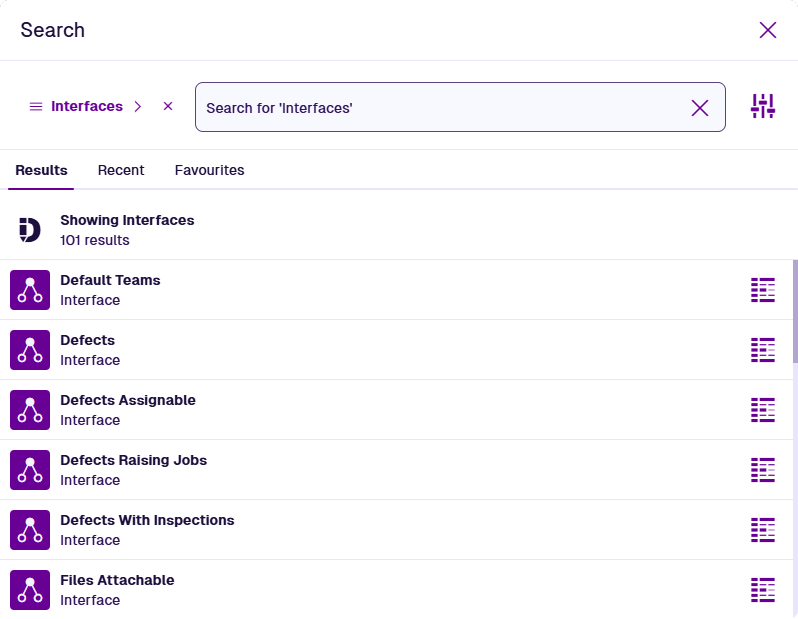The height and width of the screenshot is (619, 798).
Task: Clear the search input text
Action: pos(700,108)
